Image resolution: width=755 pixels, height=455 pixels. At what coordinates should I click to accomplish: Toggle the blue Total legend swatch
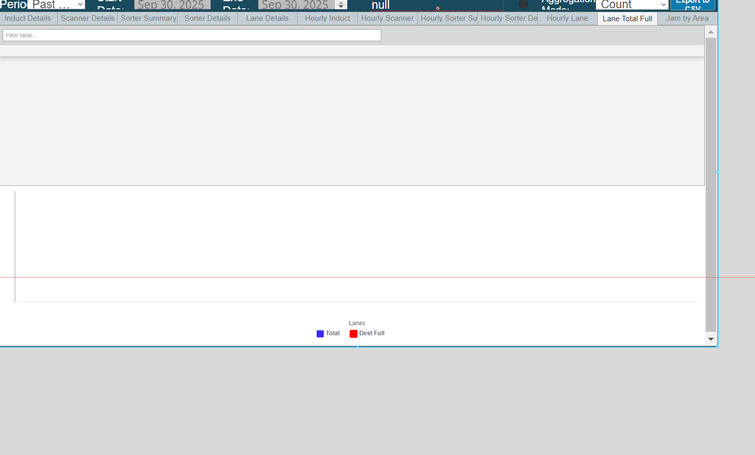320,334
